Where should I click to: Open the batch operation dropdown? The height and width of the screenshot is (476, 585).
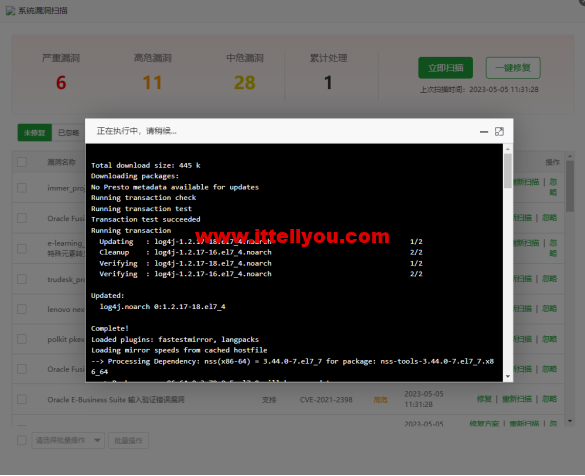click(68, 441)
